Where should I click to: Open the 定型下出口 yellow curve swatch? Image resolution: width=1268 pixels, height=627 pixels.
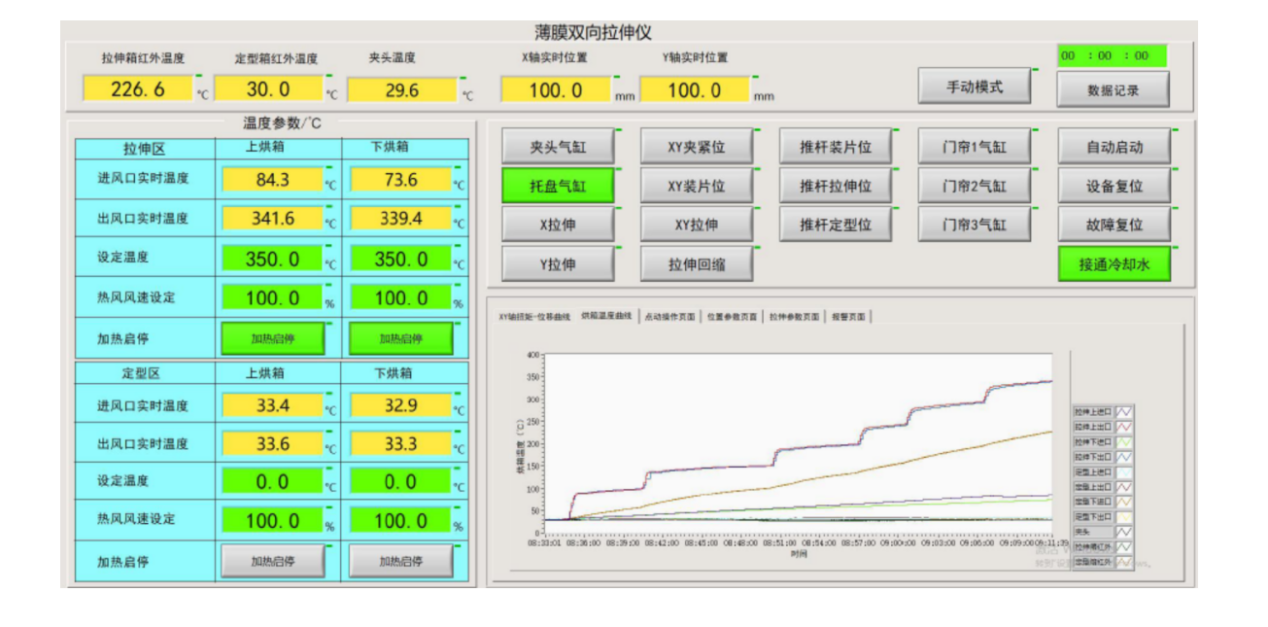1124,517
